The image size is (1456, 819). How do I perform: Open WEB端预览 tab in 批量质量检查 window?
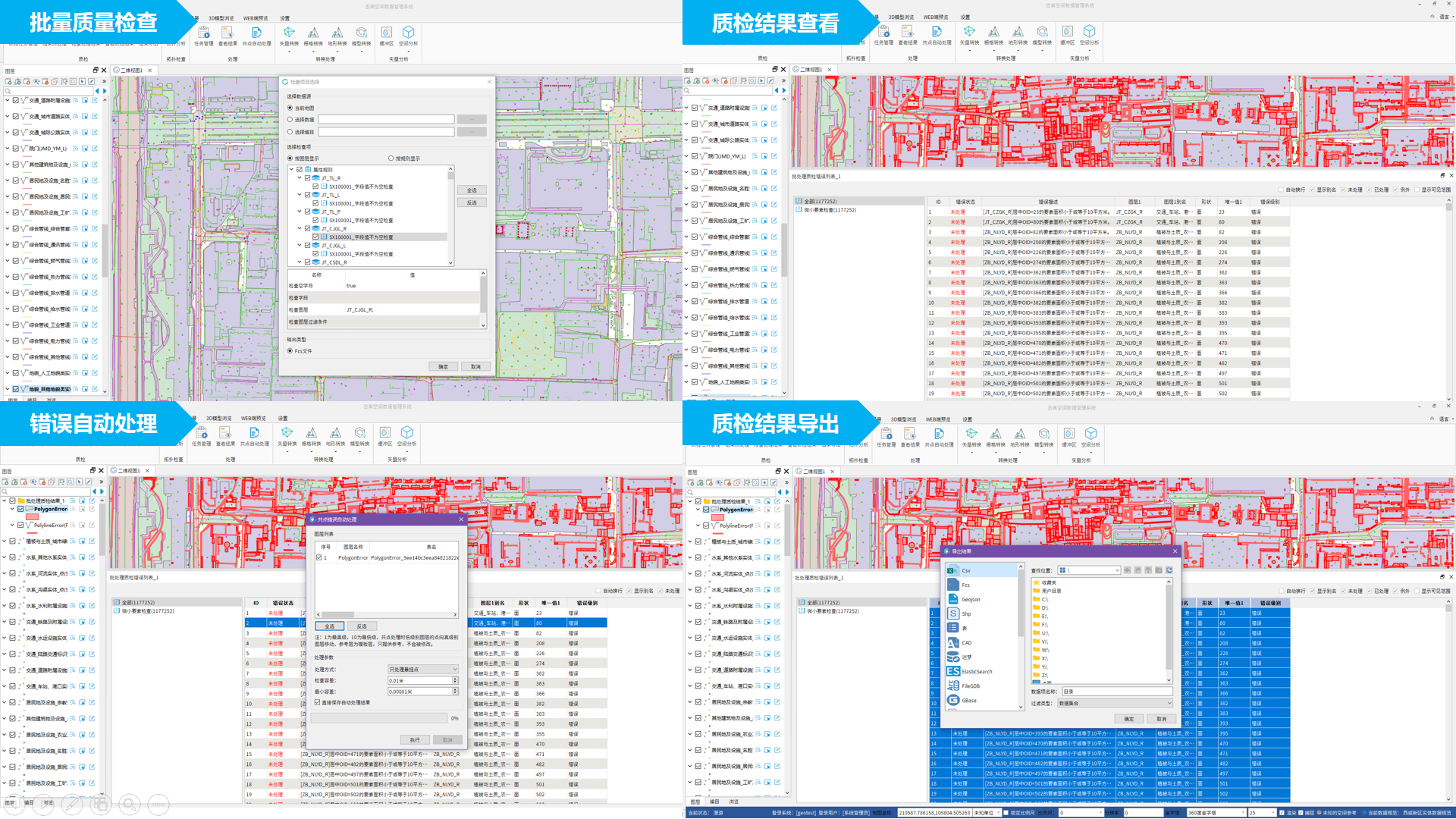[256, 18]
